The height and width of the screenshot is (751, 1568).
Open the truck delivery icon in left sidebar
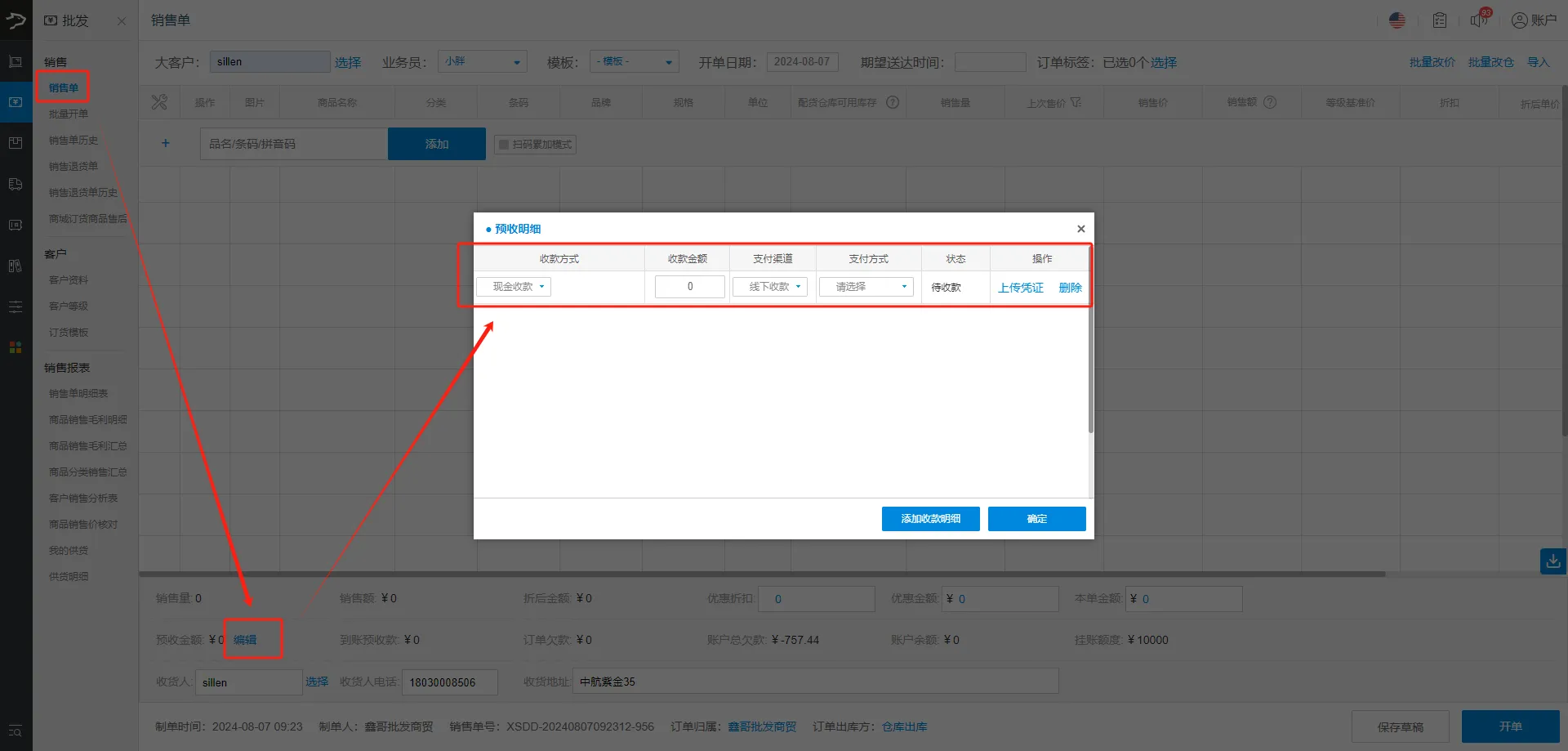[15, 184]
